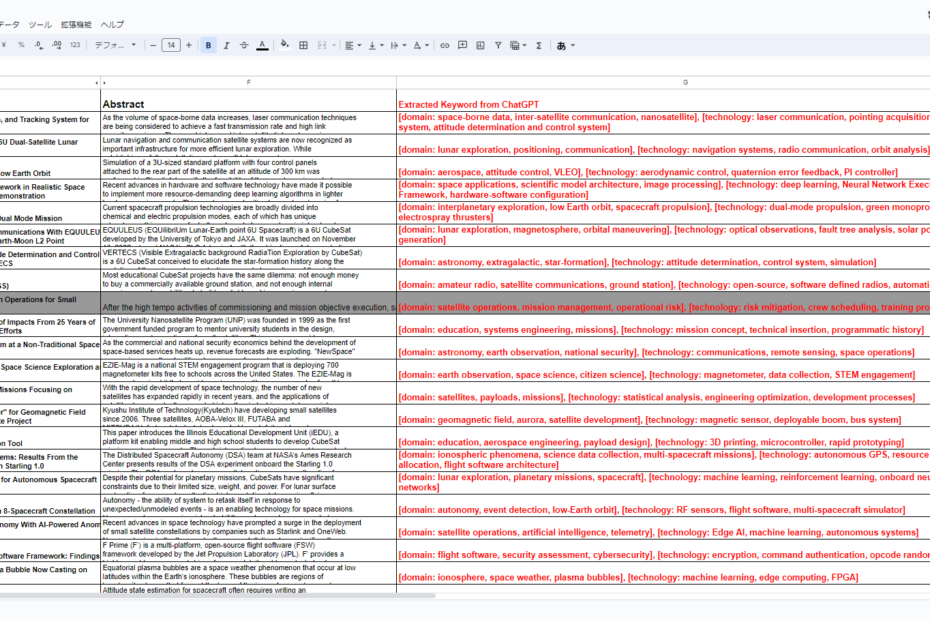Select abstract cell starting 'F Prime (F') is a multi-platform'
The image size is (930, 620).
pos(249,551)
